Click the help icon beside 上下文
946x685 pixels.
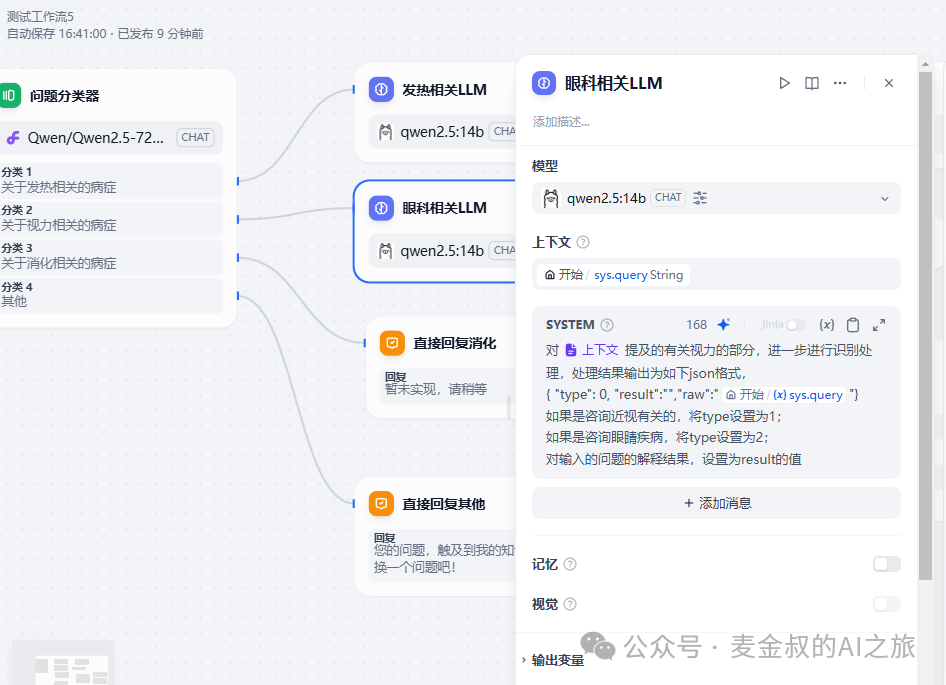[583, 242]
